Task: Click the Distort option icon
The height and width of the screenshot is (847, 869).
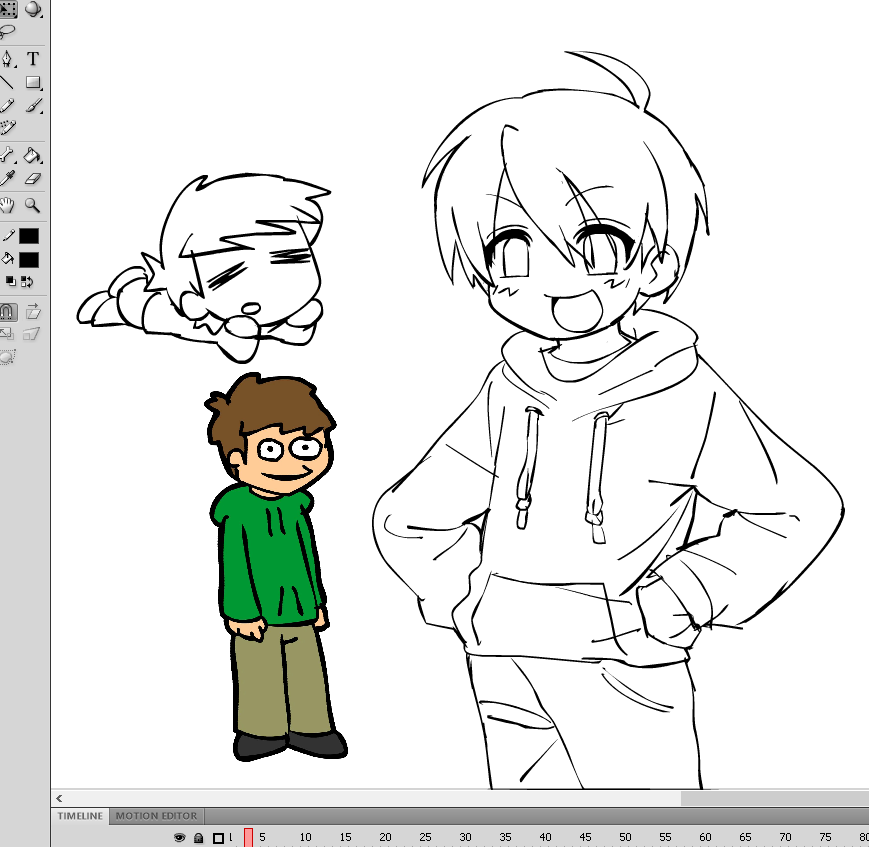Action: click(x=32, y=333)
